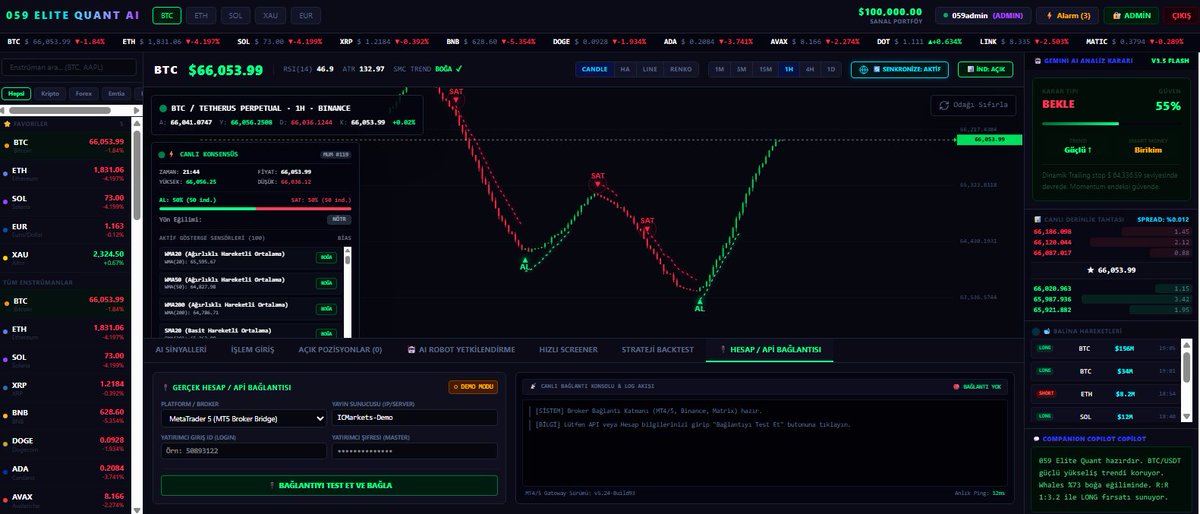This screenshot has width=1200, height=514.
Task: Switch chart type to RENKO
Action: click(x=681, y=70)
